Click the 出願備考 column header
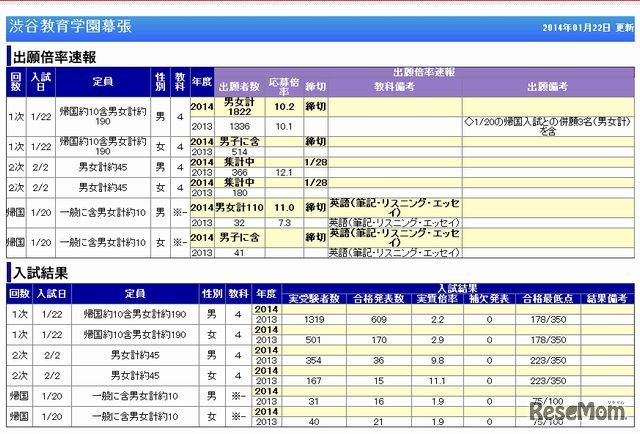 pos(548,87)
